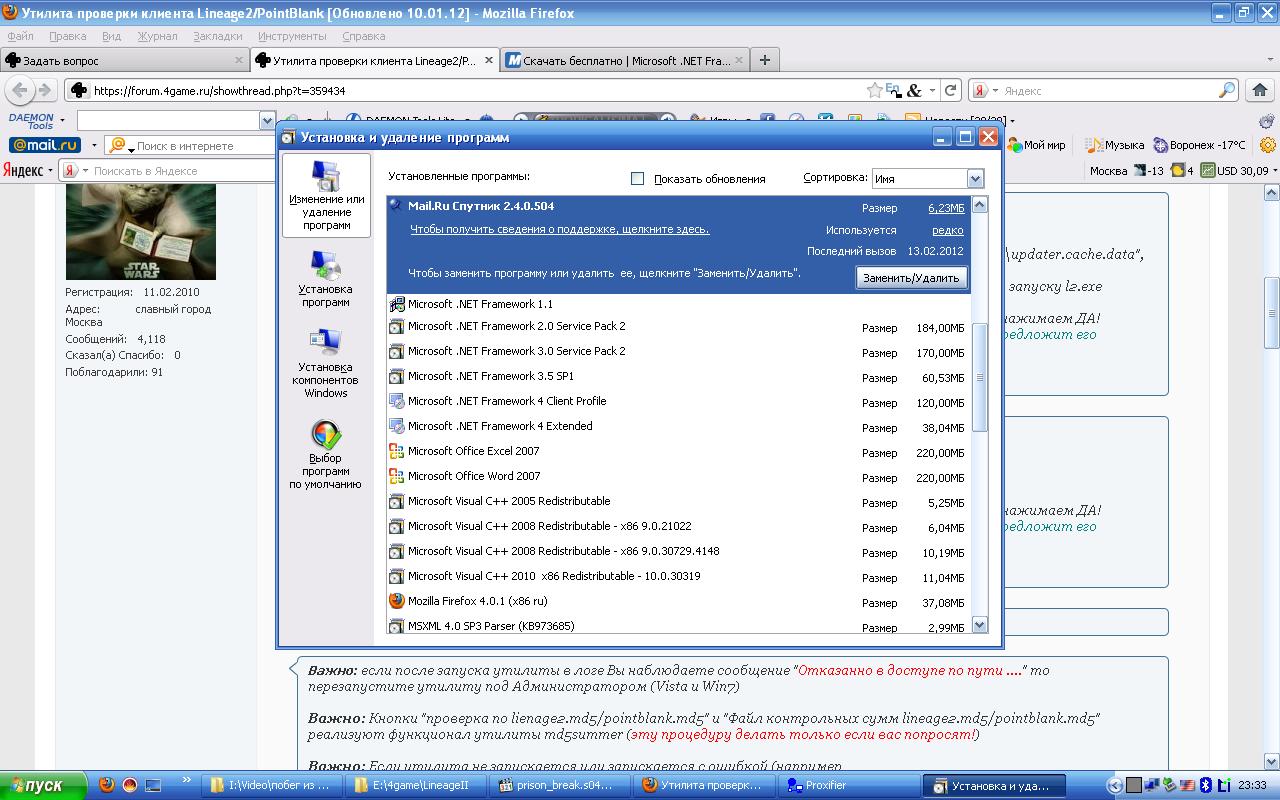The image size is (1280, 800).
Task: Click the Заменить/Удалить button
Action: (x=911, y=278)
